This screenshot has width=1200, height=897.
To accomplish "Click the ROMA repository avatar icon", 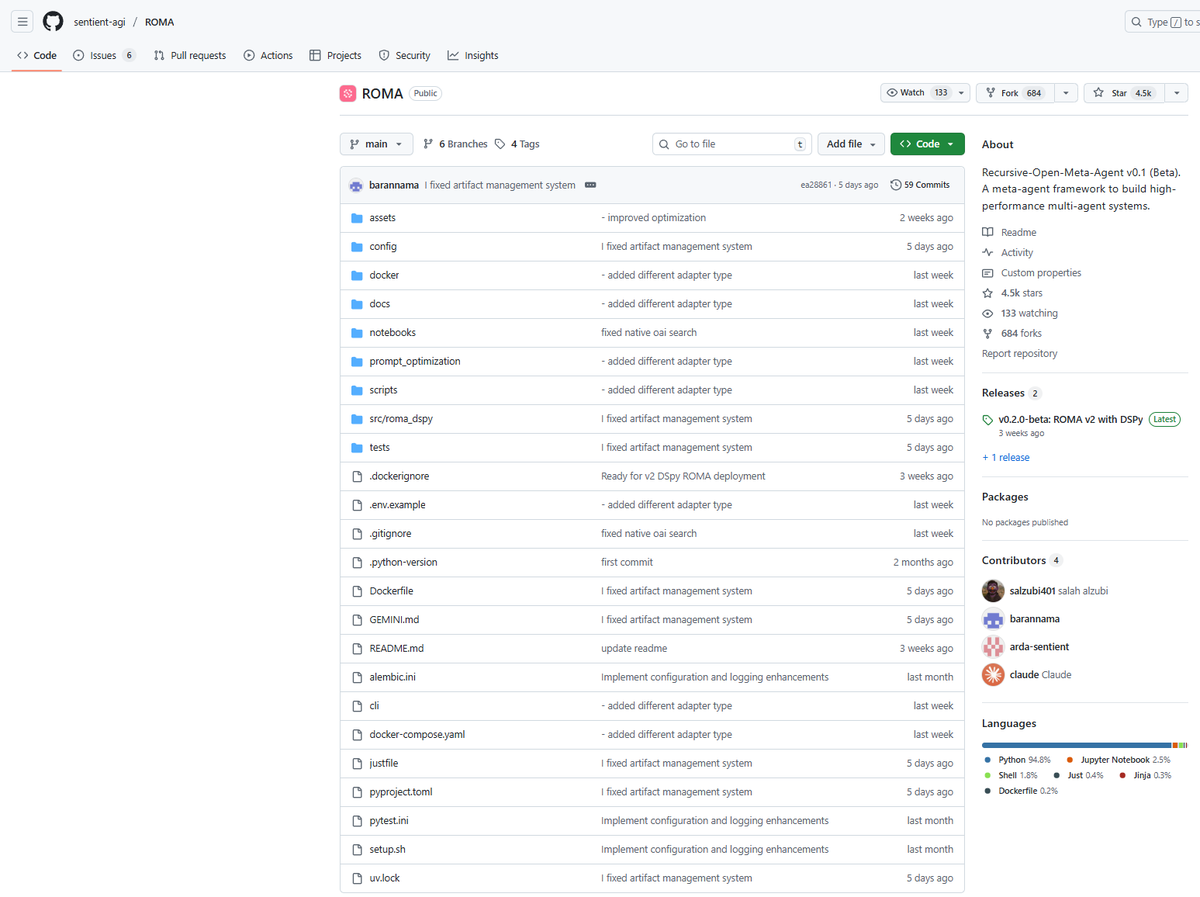I will (x=348, y=93).
